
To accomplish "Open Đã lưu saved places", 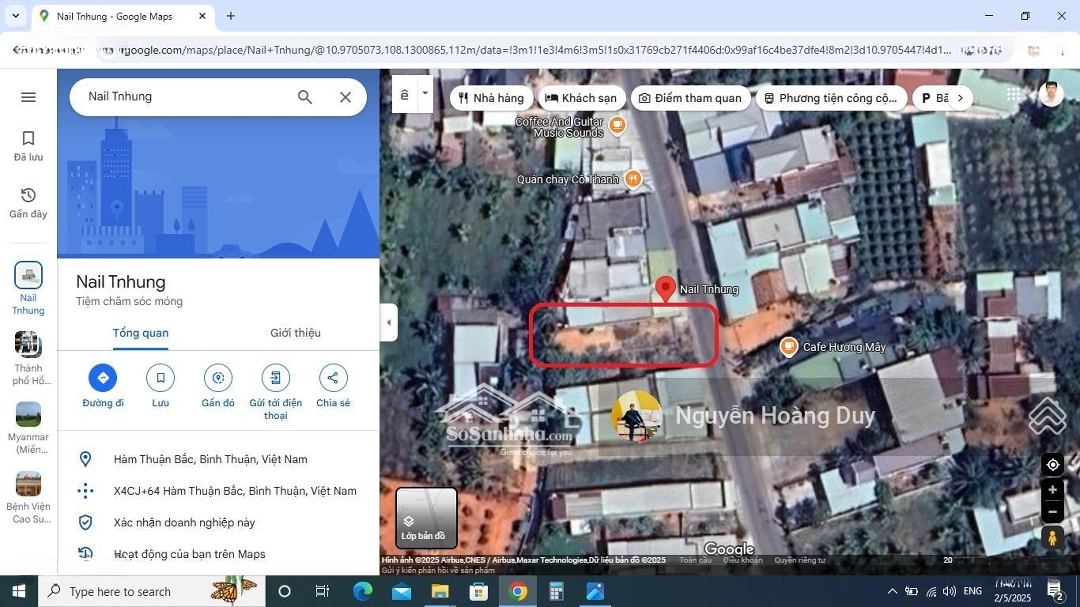I will [28, 145].
